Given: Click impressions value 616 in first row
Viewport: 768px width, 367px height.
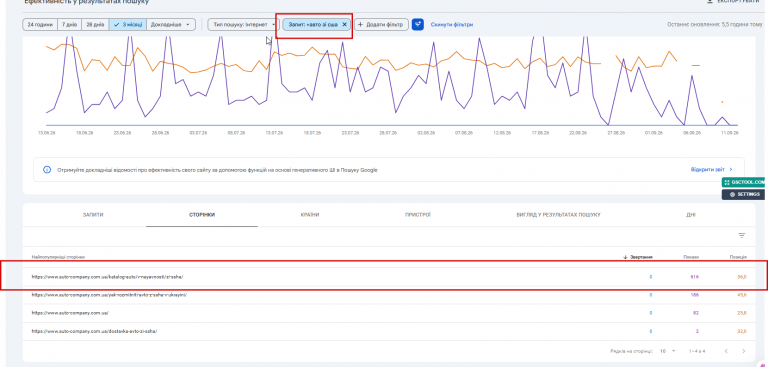Looking at the screenshot, I should [x=695, y=277].
